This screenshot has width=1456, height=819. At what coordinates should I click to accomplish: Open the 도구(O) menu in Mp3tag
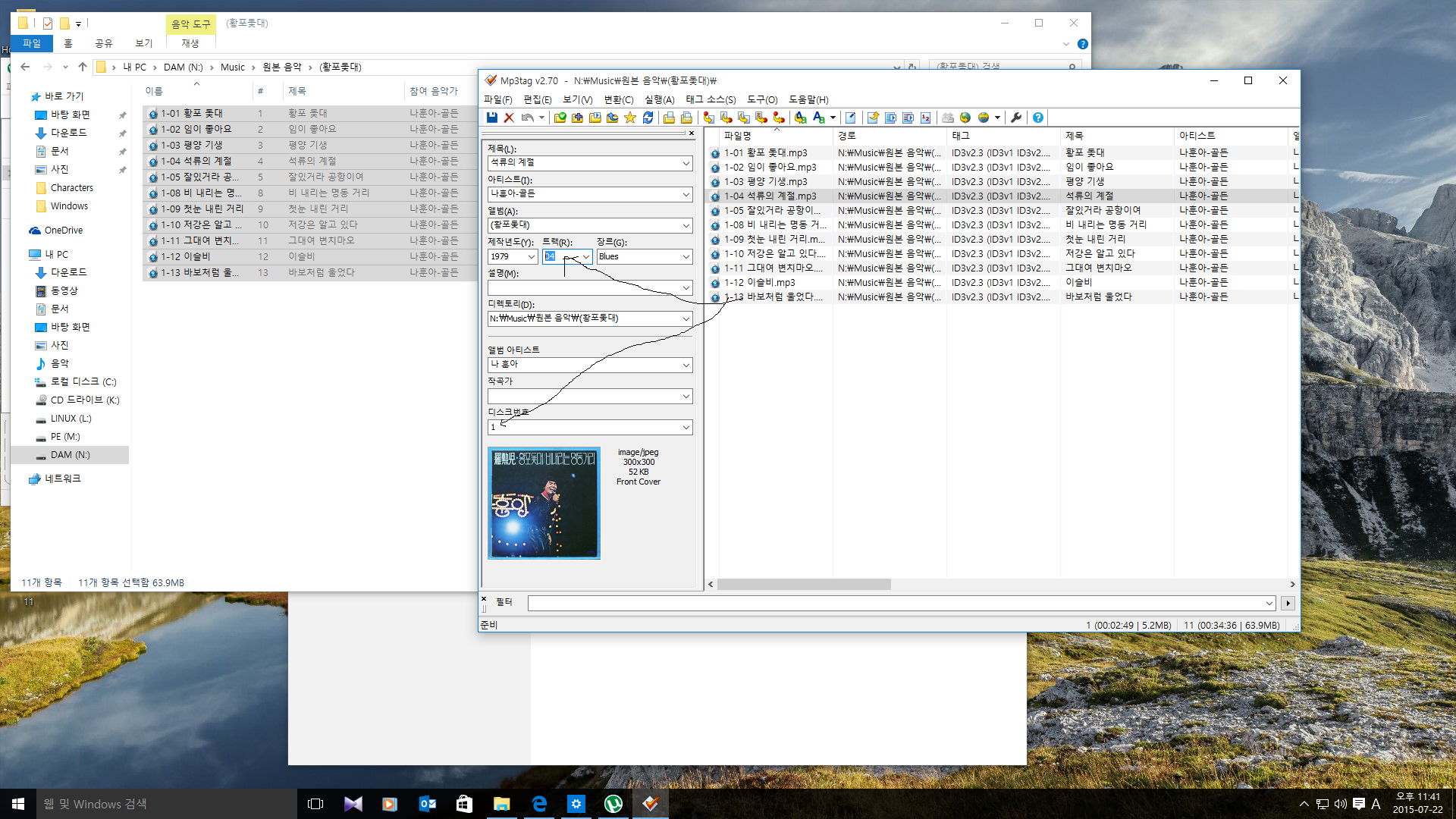pos(762,99)
